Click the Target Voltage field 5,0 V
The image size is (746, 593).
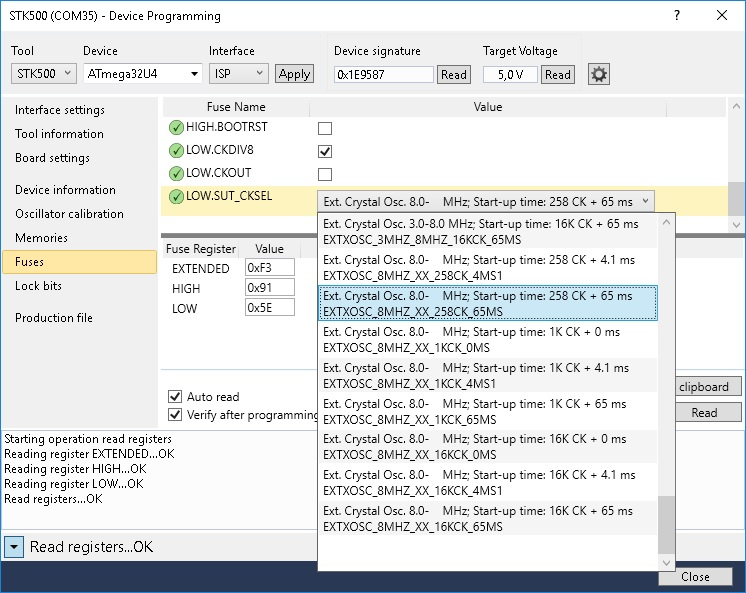pyautogui.click(x=510, y=74)
